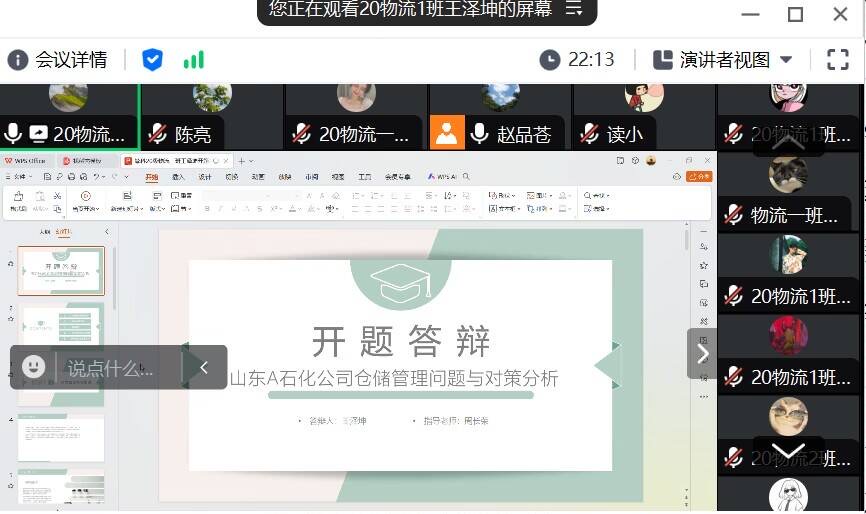The image size is (866, 514).
Task: Collapse chat bar with left chevron
Action: (204, 367)
